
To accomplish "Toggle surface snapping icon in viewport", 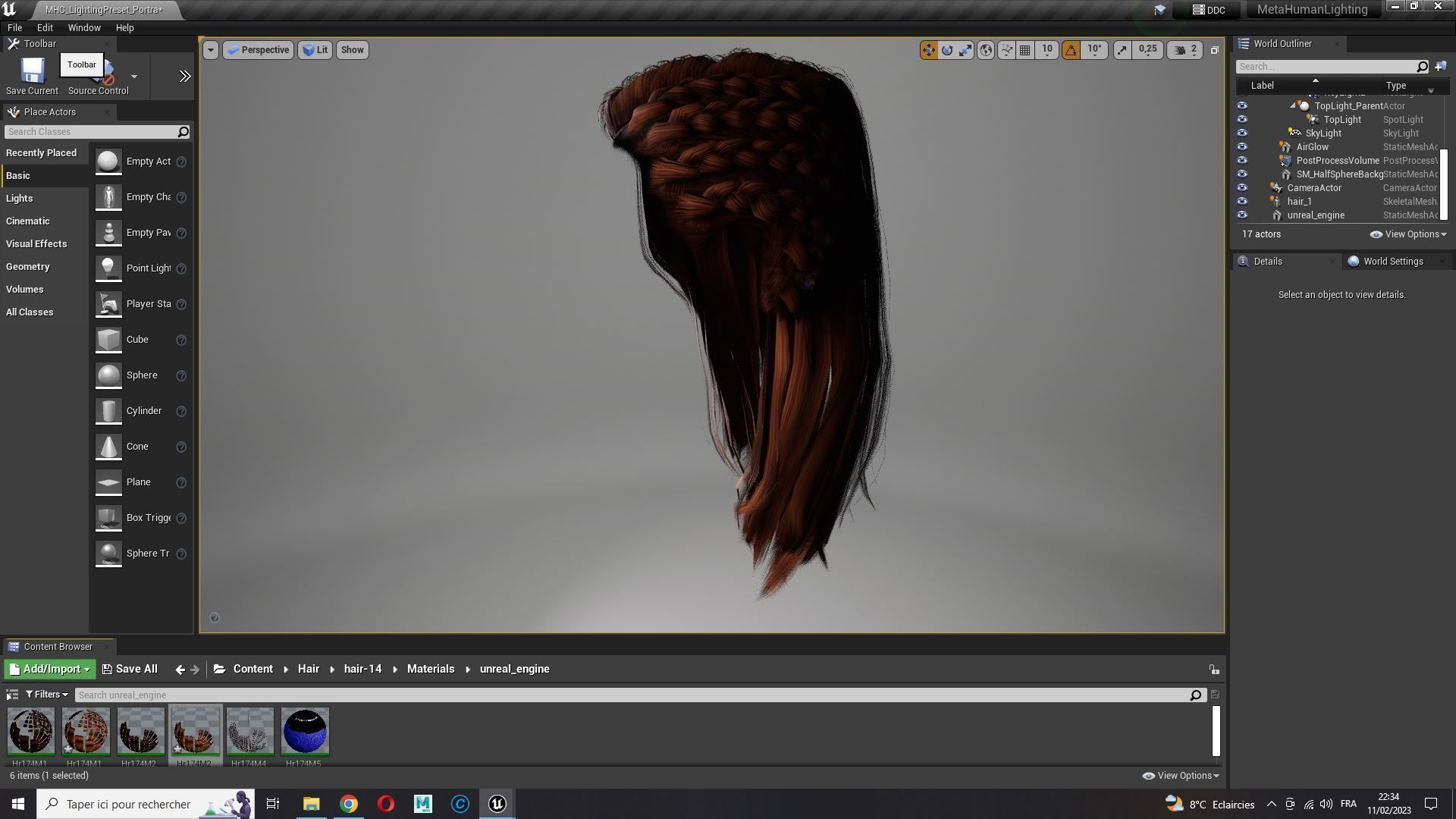I will 1006,50.
